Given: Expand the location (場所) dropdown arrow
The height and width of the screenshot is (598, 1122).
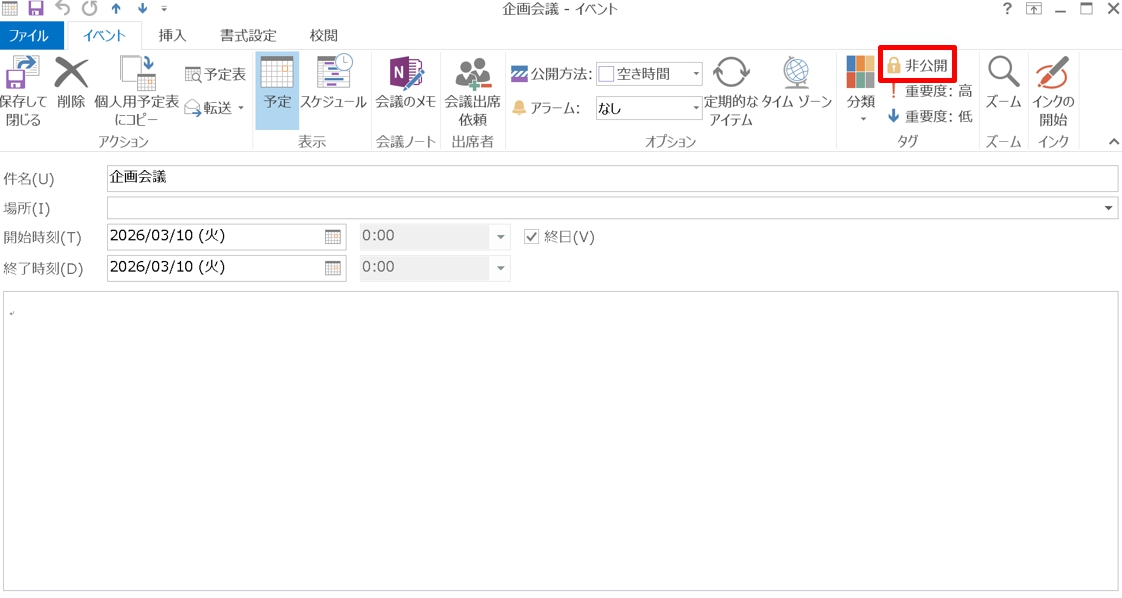Looking at the screenshot, I should tap(1109, 208).
